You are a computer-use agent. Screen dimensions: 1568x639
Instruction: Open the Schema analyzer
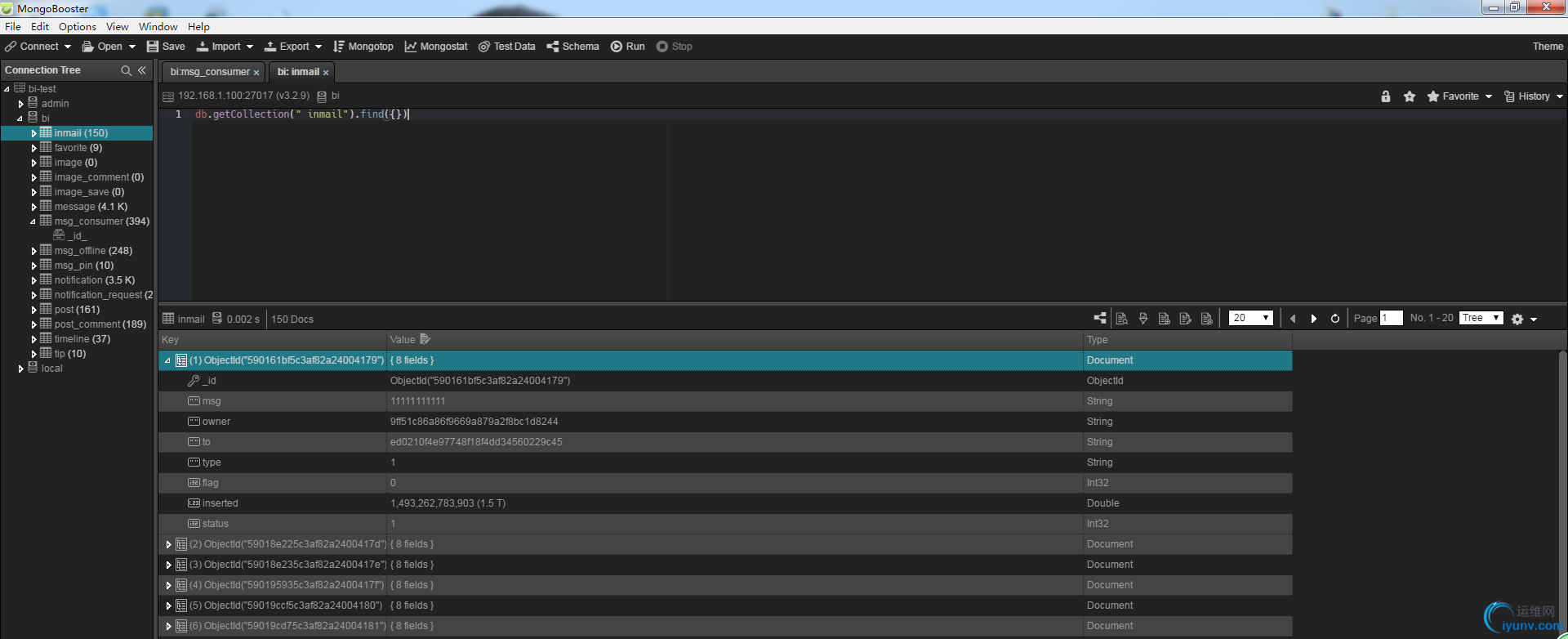573,47
